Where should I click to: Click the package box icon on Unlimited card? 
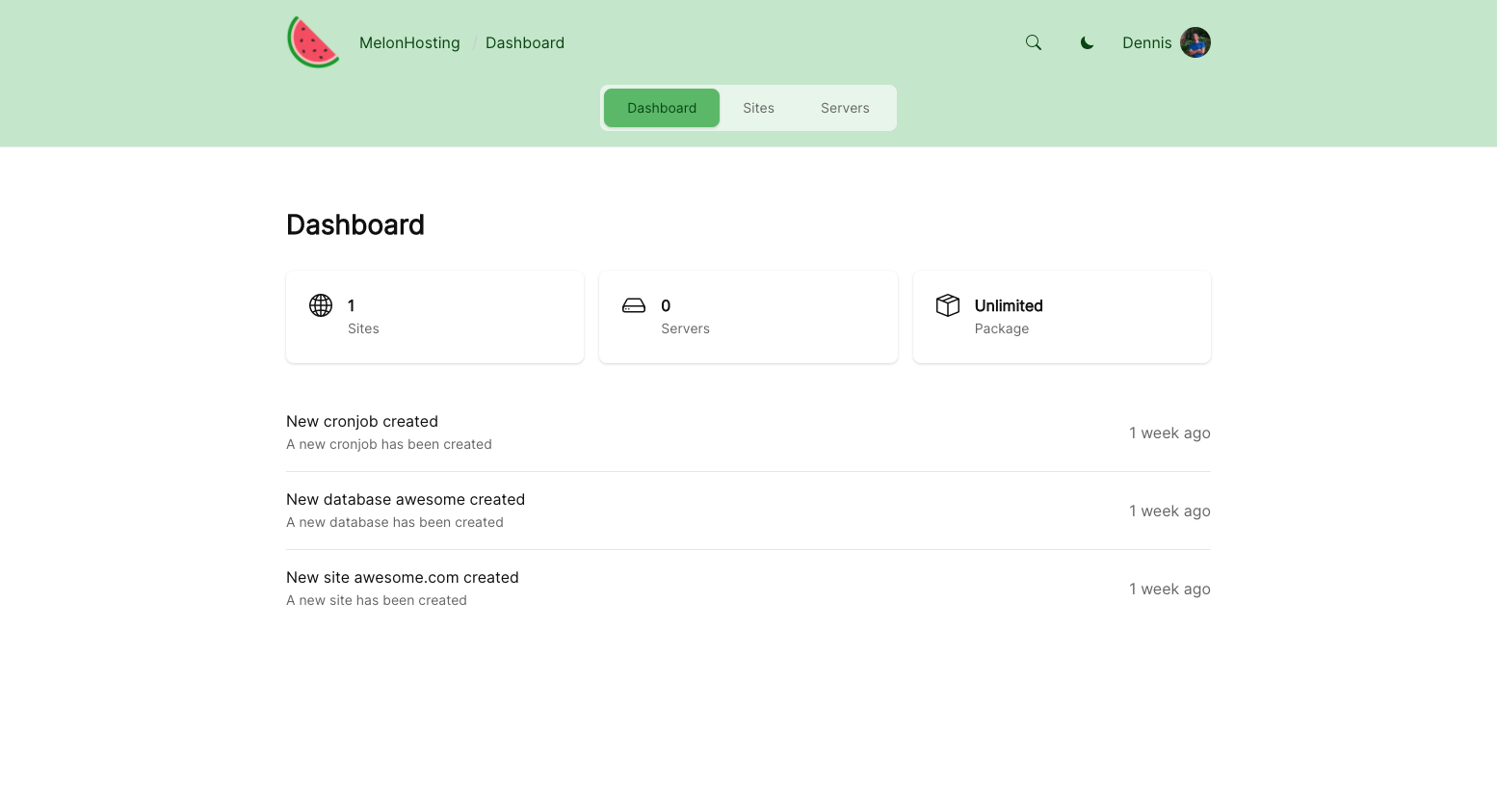pyautogui.click(x=947, y=304)
